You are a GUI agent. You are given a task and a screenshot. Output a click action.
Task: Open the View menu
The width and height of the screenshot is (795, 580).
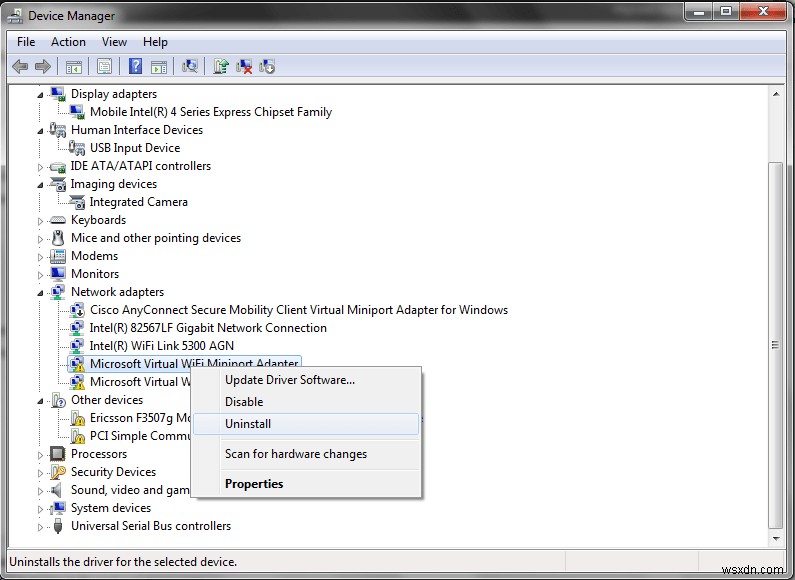(x=114, y=42)
